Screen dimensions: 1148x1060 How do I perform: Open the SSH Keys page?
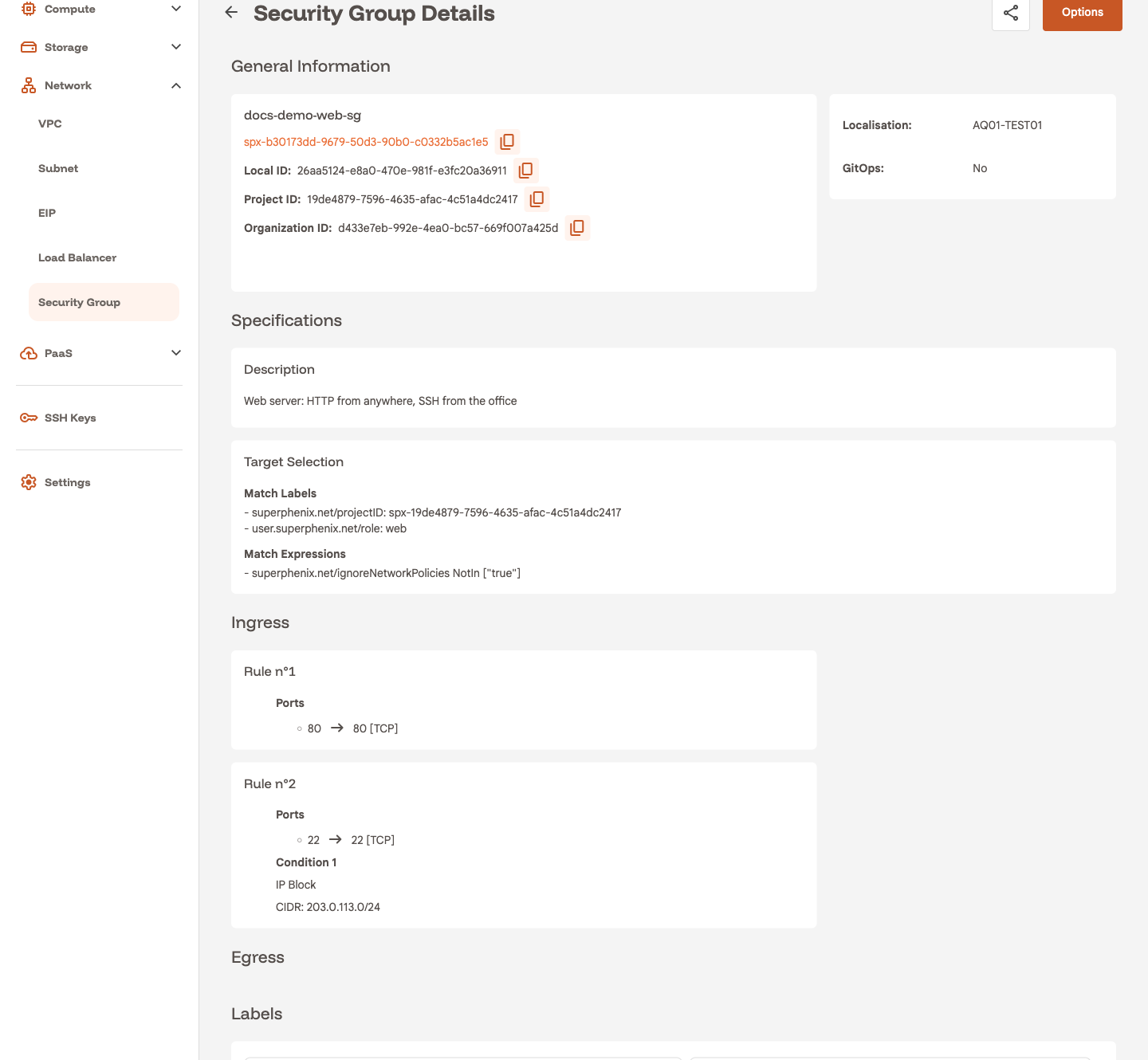pyautogui.click(x=70, y=418)
